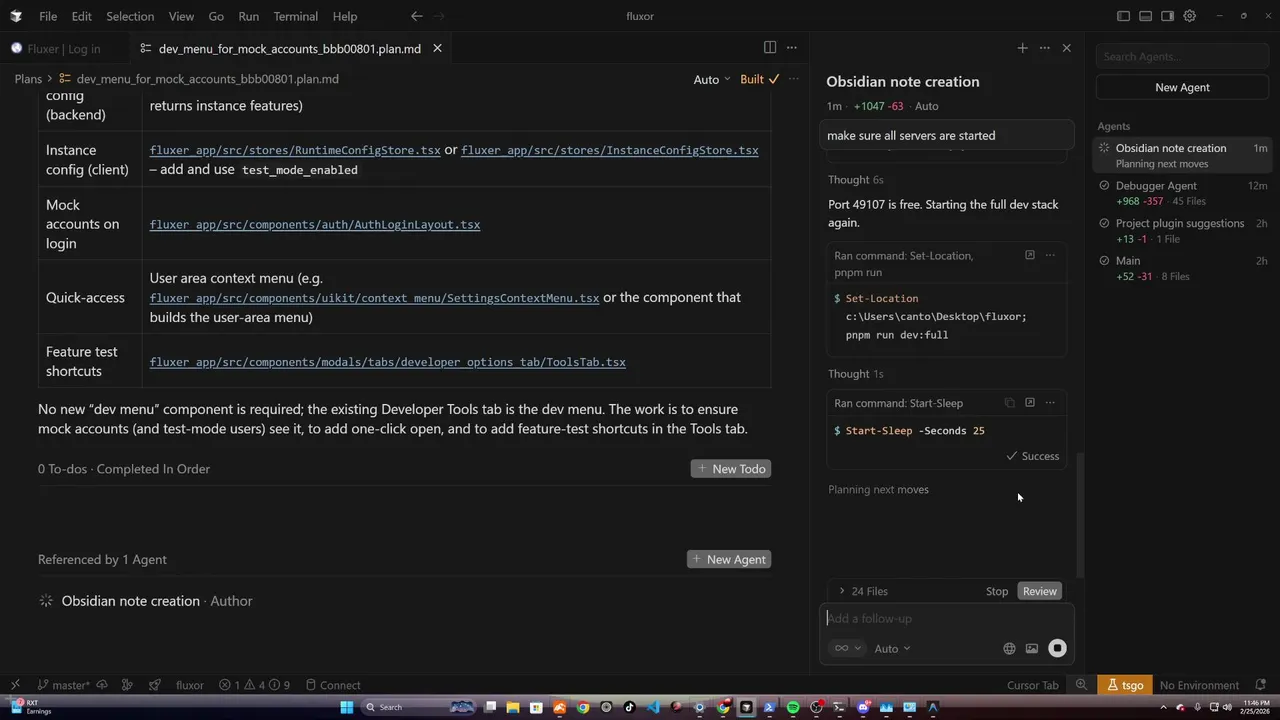
Task: Open problems errors and warnings indicator
Action: pos(254,685)
